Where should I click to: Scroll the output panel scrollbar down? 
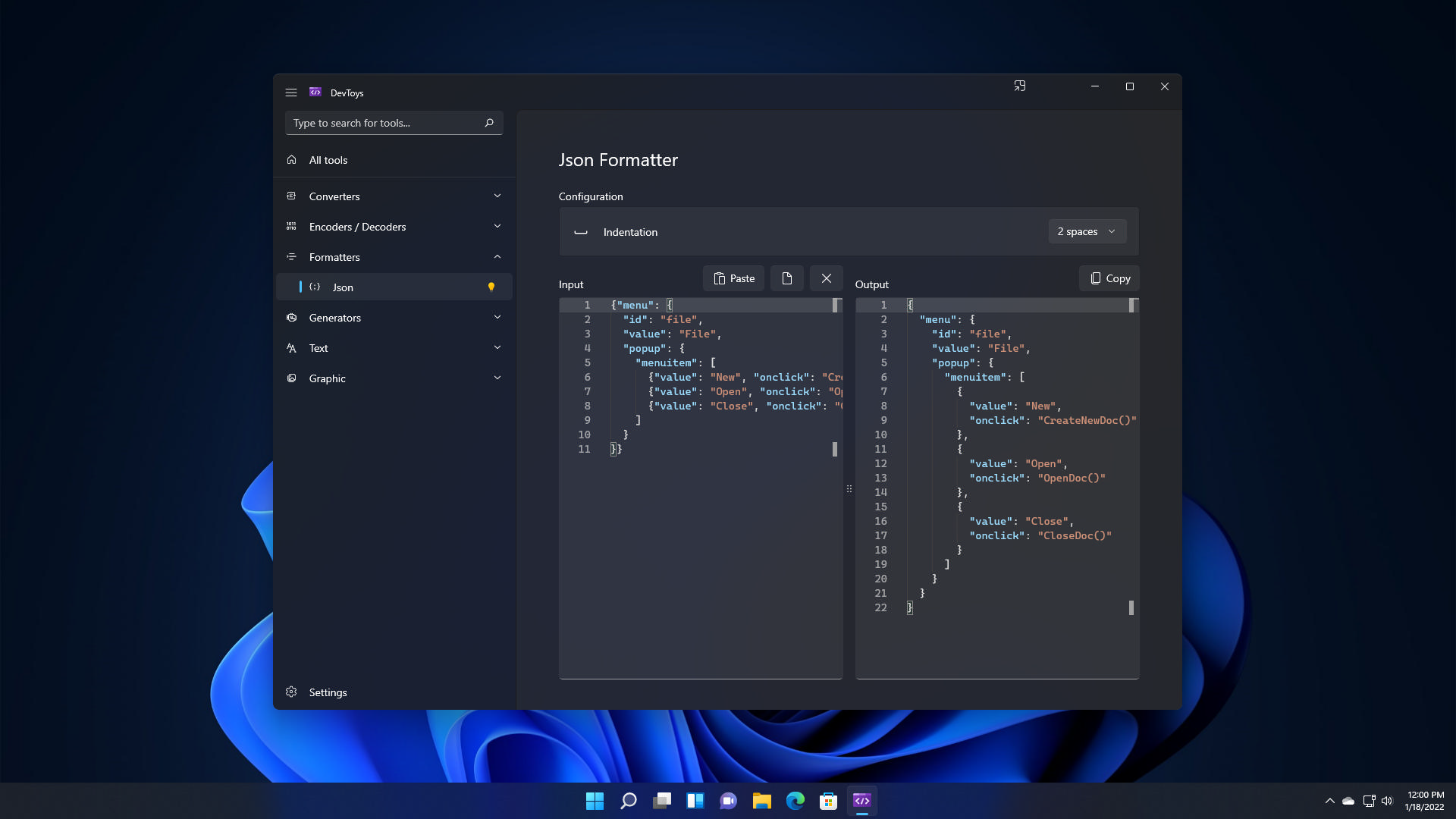(x=1131, y=609)
